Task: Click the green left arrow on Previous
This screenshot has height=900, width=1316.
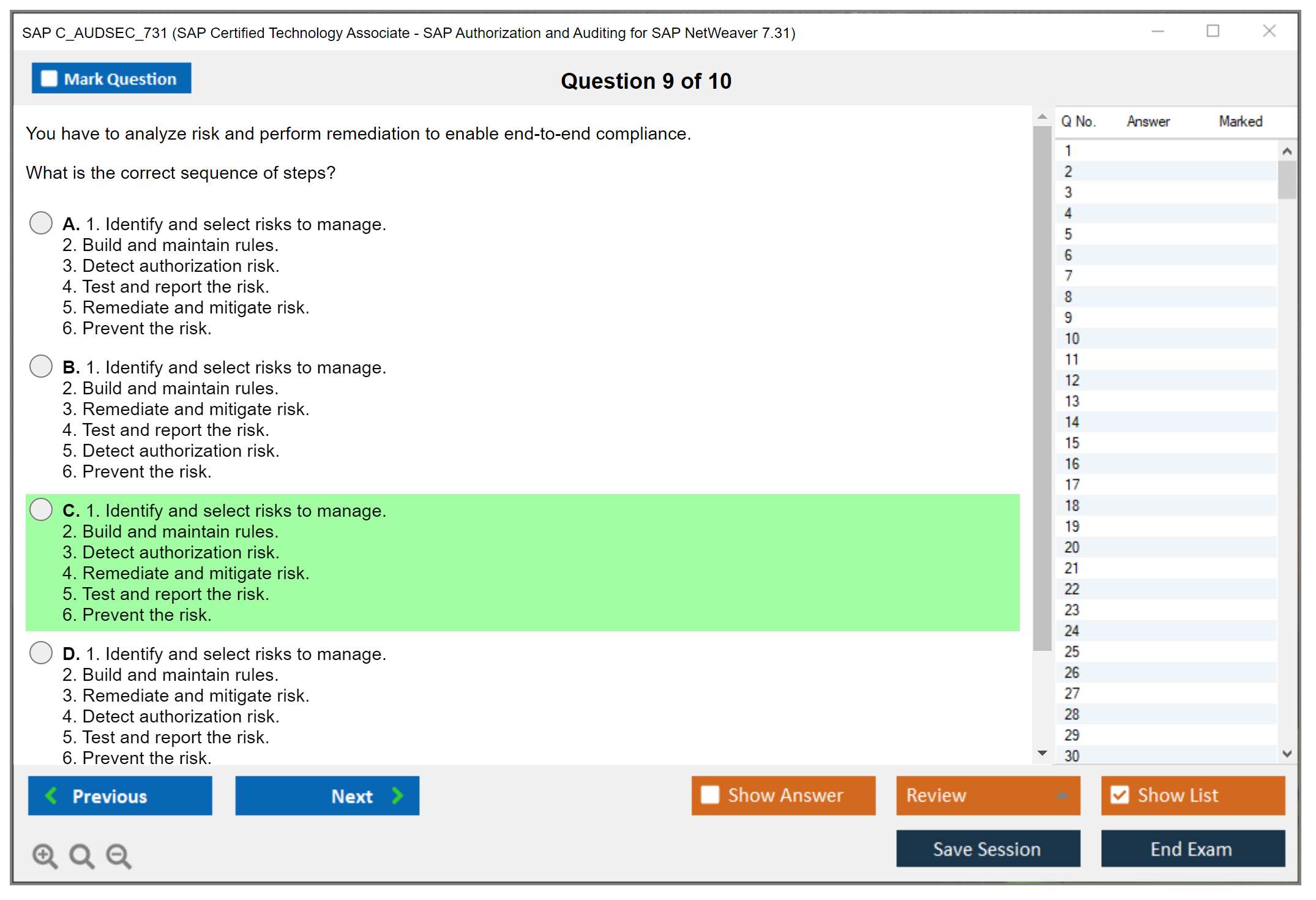Action: click(51, 795)
